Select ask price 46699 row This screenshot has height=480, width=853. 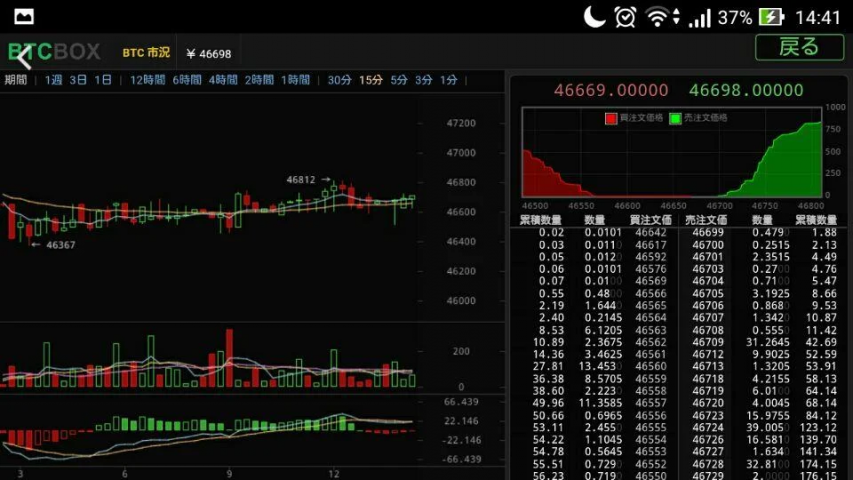point(708,232)
